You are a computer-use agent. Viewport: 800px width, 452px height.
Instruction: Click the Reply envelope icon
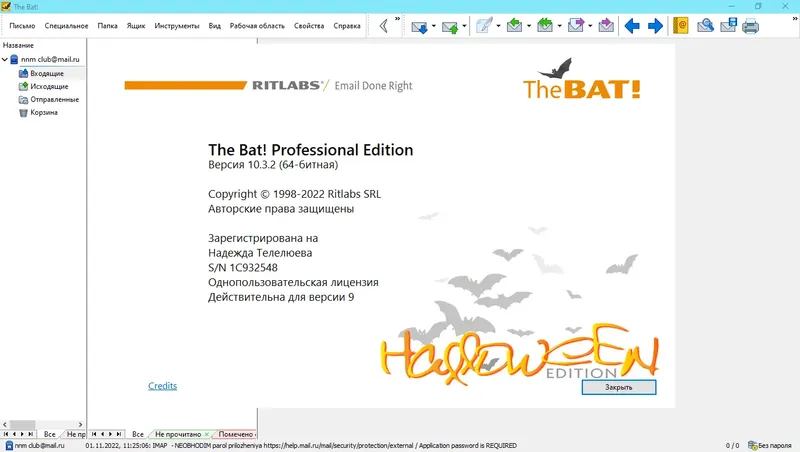pyautogui.click(x=514, y=26)
